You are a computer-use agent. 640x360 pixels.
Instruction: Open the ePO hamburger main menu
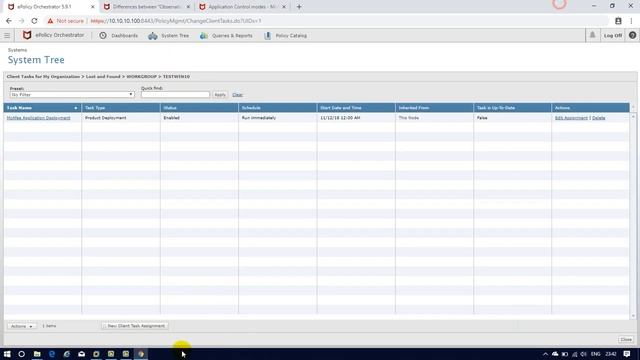coord(7,36)
